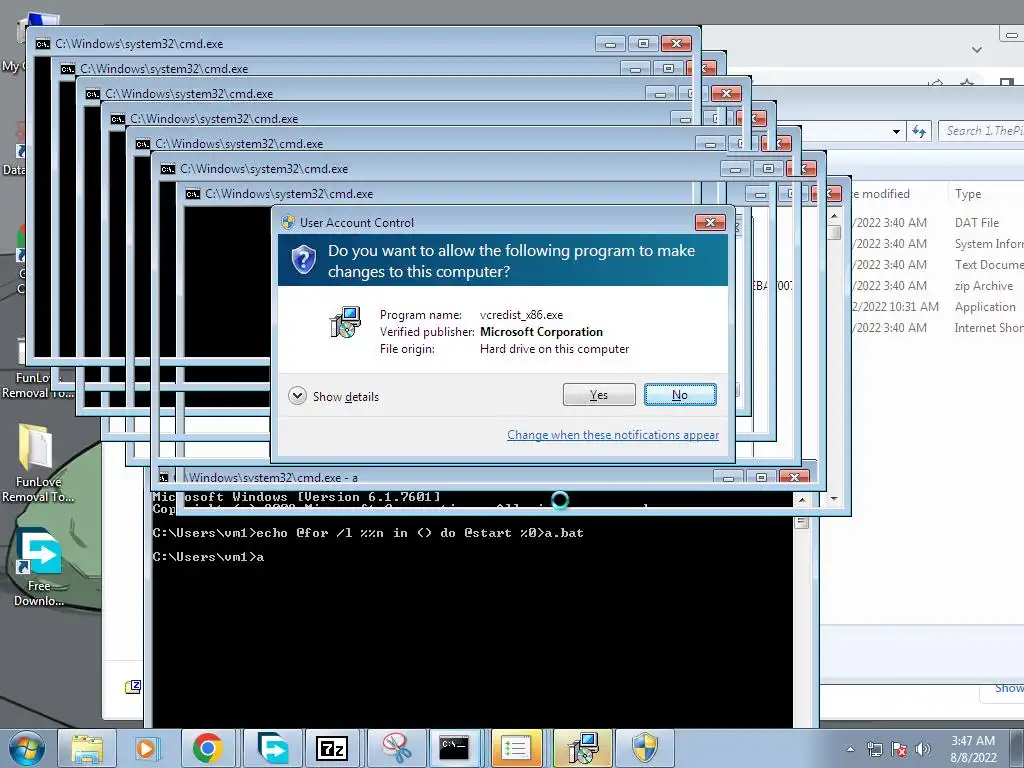The image size is (1024, 768).
Task: Maximize the topmost cmd.exe window
Action: pyautogui.click(x=643, y=44)
